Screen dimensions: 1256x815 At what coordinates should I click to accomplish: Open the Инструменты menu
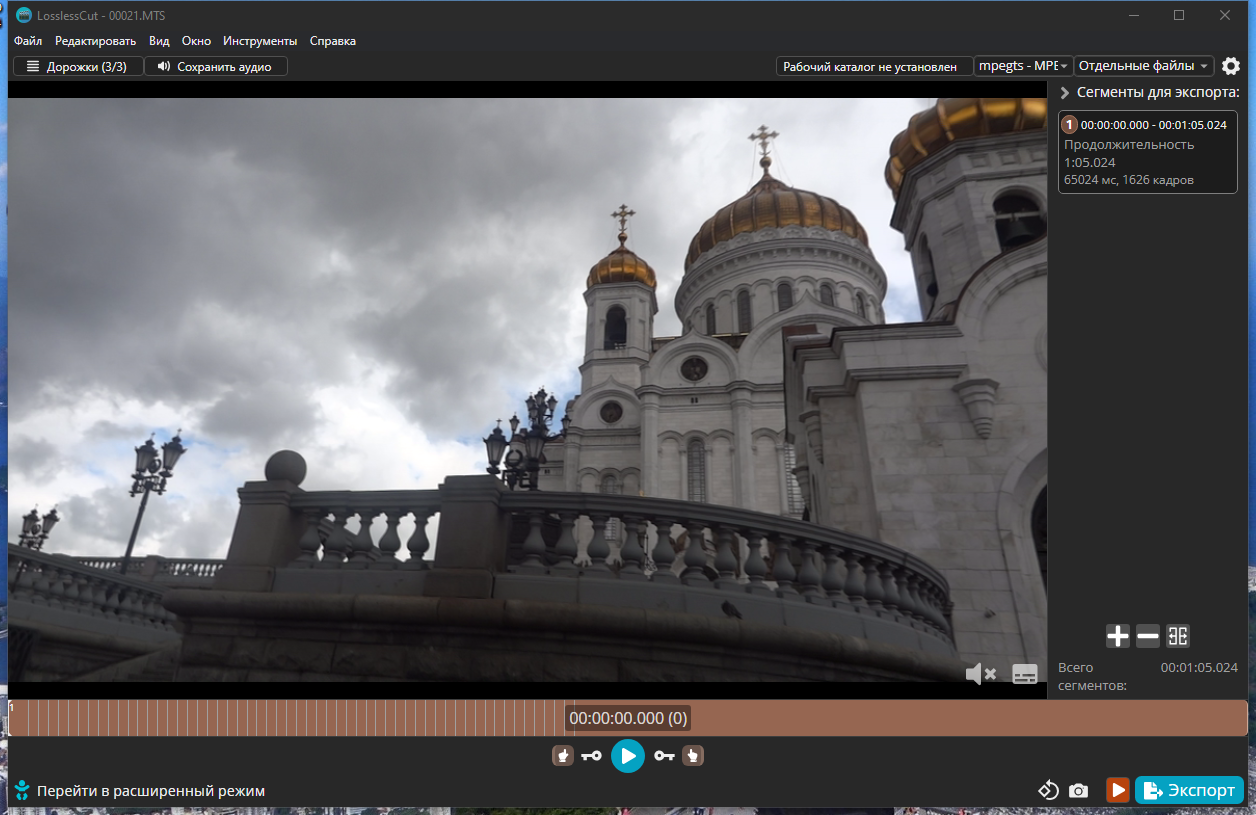[260, 41]
